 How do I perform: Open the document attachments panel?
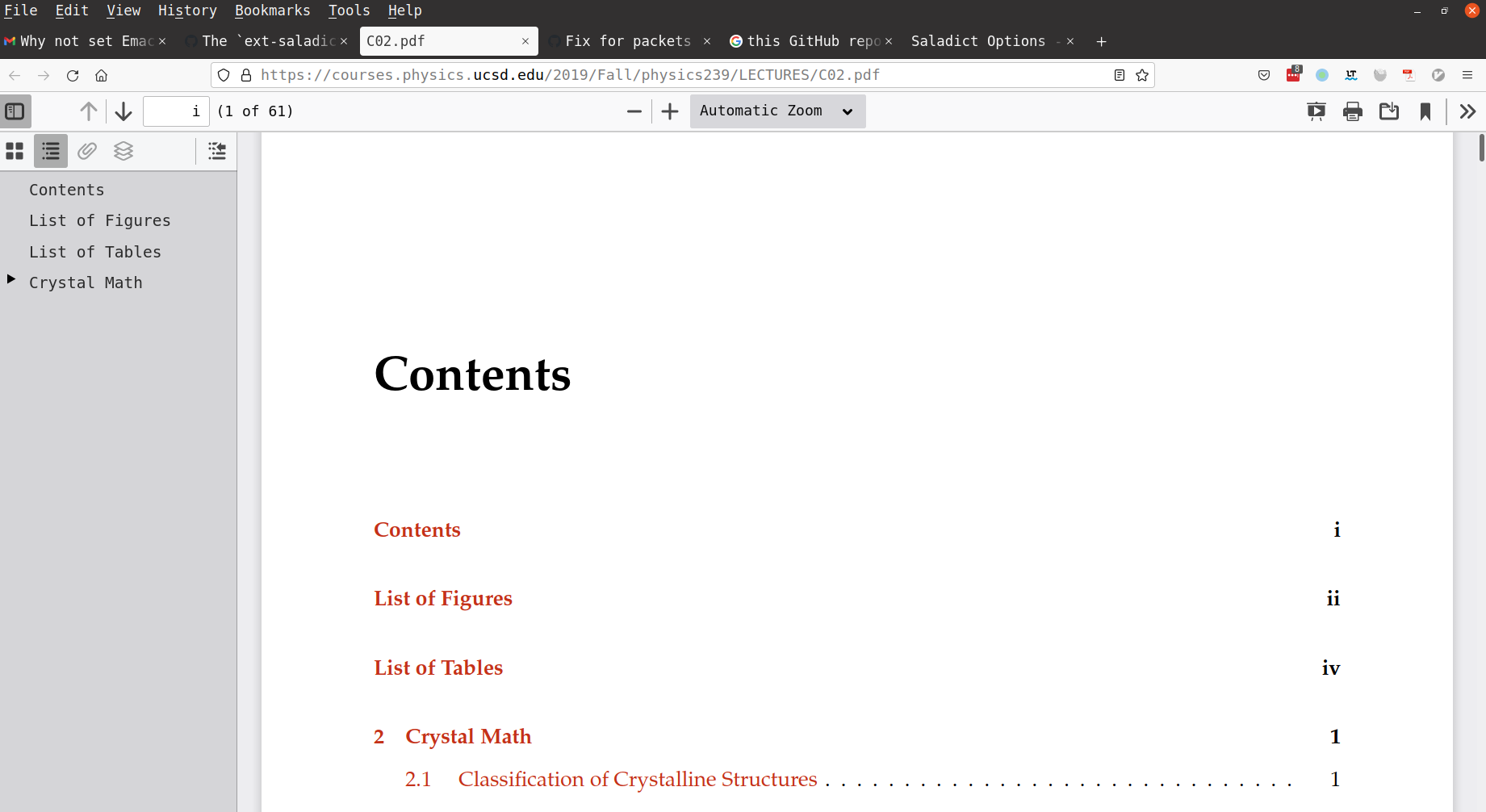click(86, 151)
